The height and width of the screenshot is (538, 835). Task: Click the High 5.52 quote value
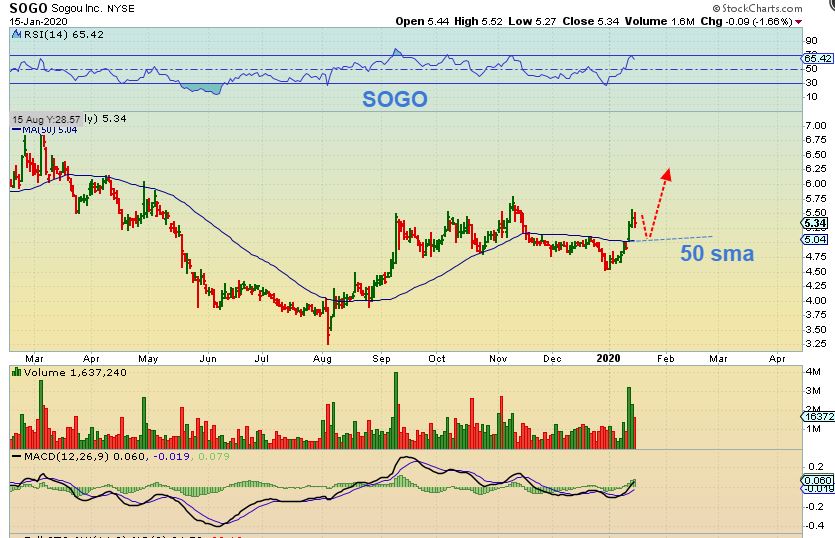click(478, 21)
